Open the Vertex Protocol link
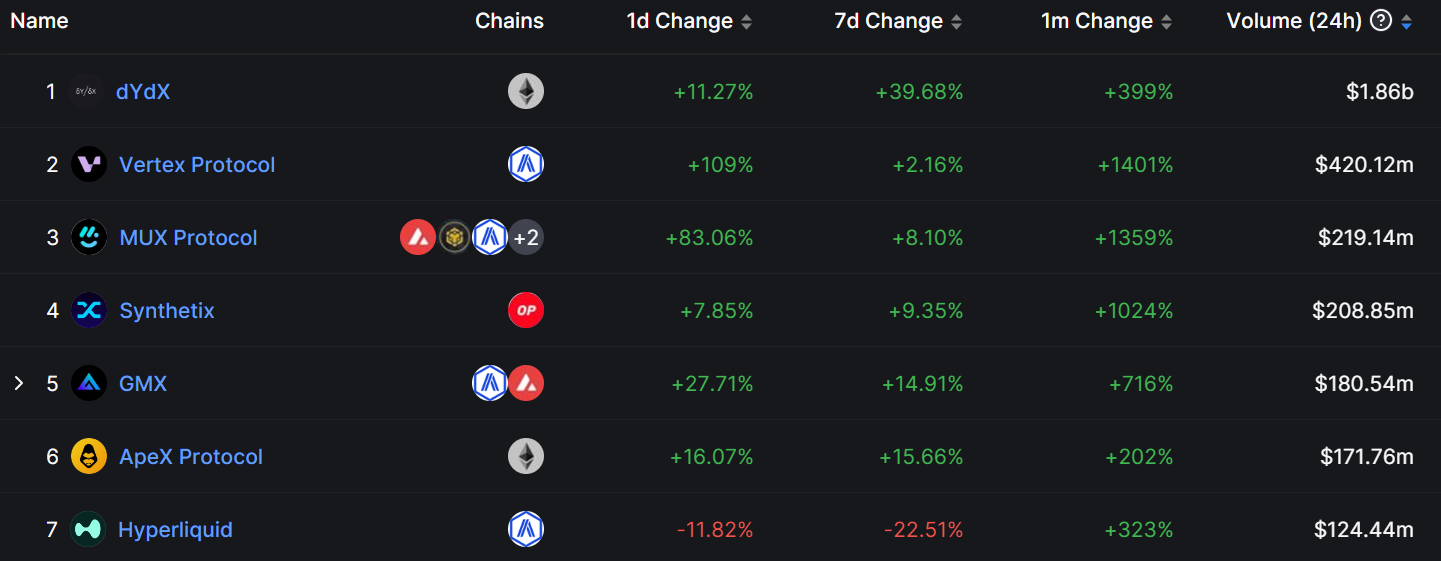The height and width of the screenshot is (561, 1441). (x=197, y=165)
